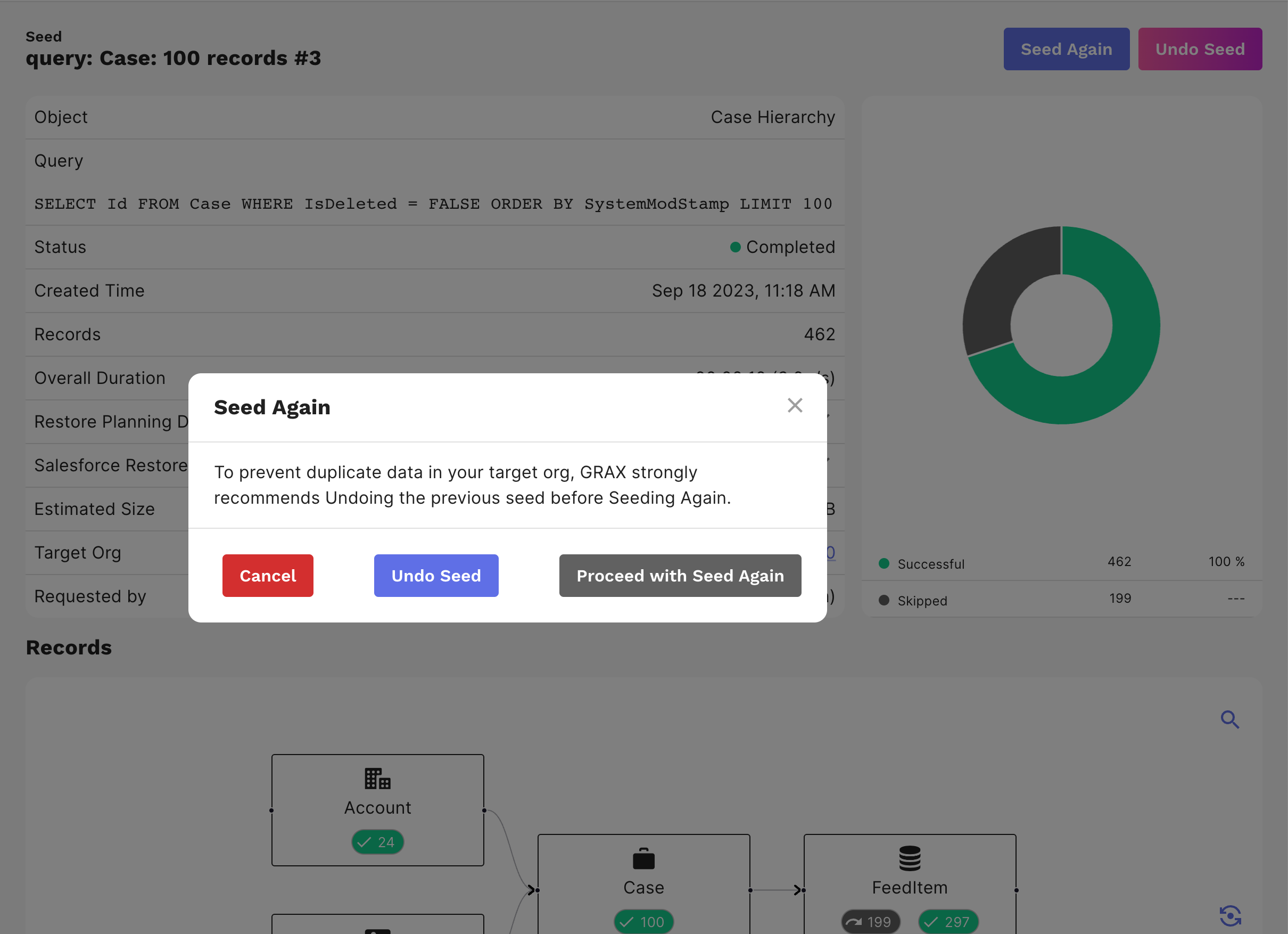Image resolution: width=1288 pixels, height=934 pixels.
Task: Click the Records section heading
Action: (69, 647)
